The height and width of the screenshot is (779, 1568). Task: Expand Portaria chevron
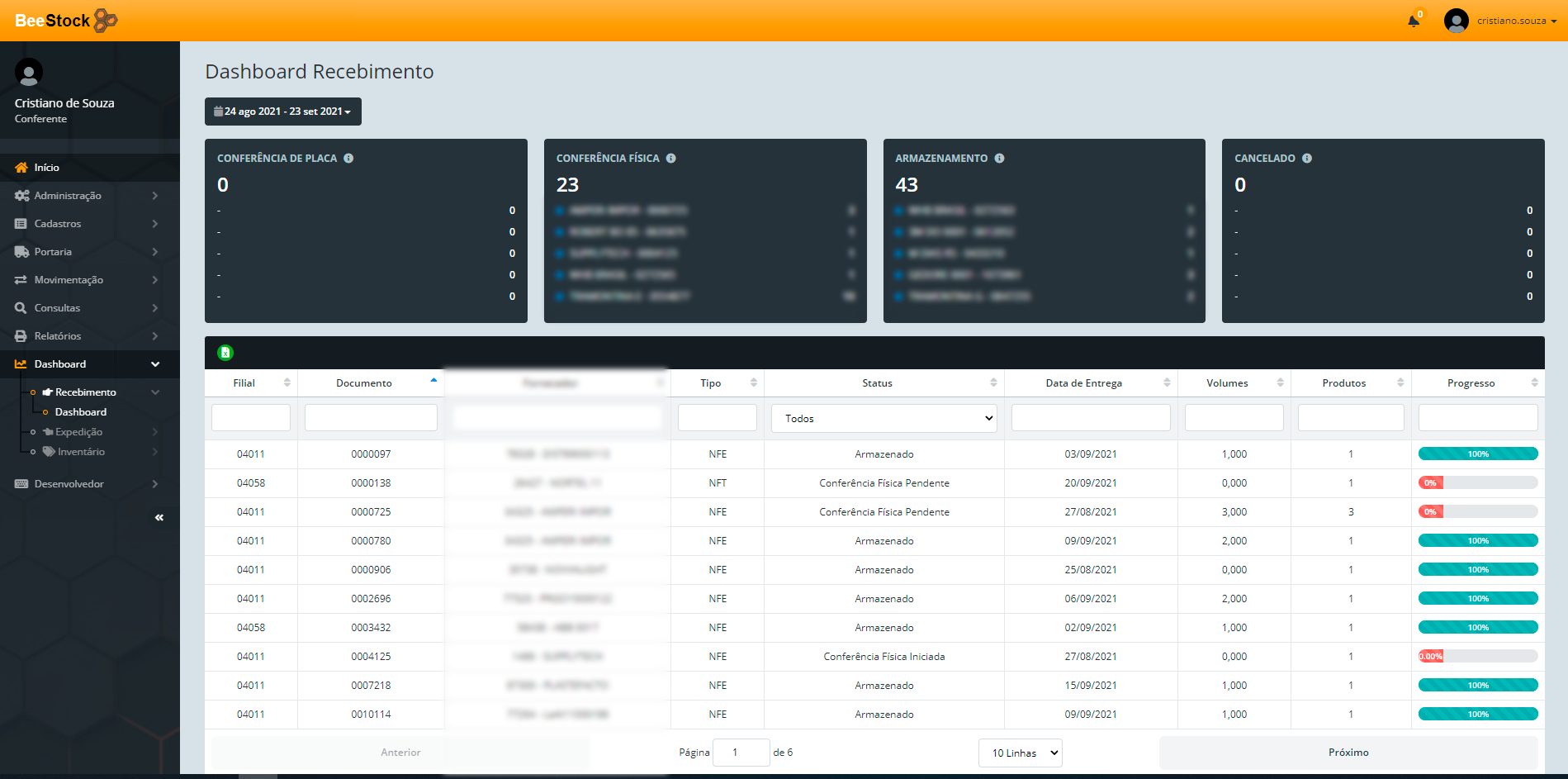tap(155, 252)
